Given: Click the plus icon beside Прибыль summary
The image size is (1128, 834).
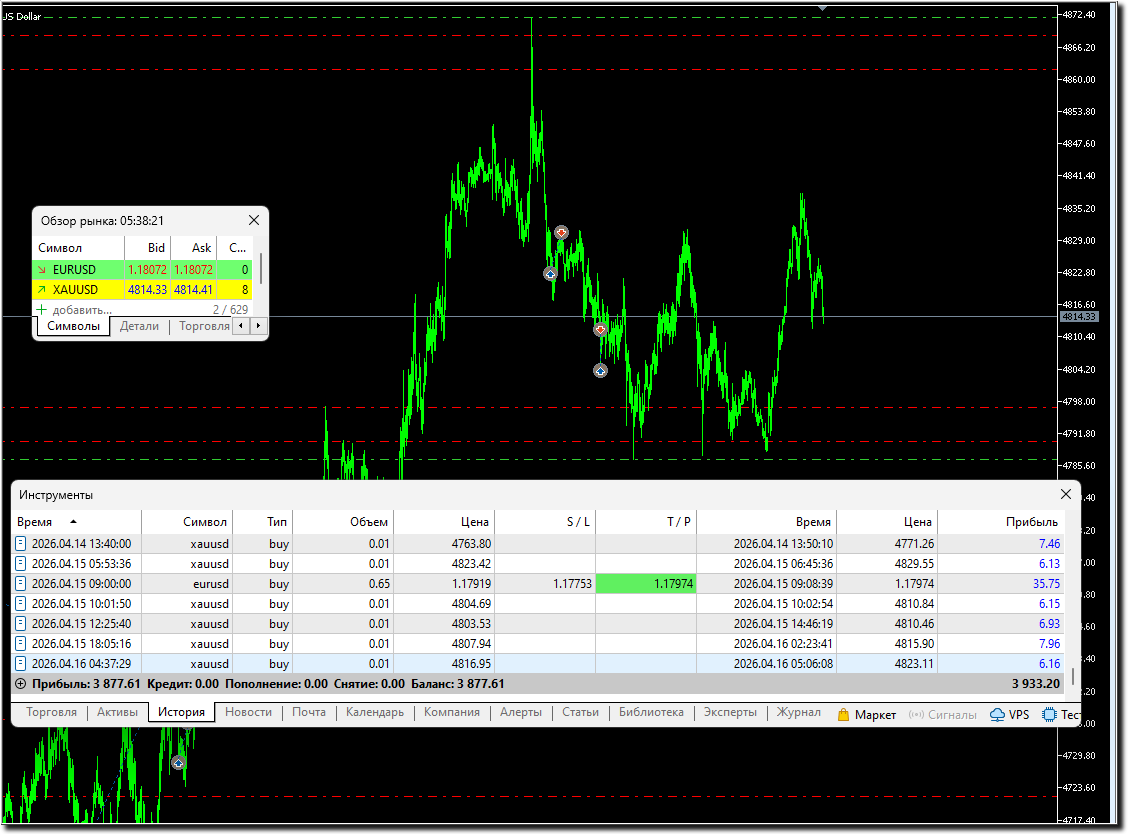Looking at the screenshot, I should pyautogui.click(x=21, y=684).
